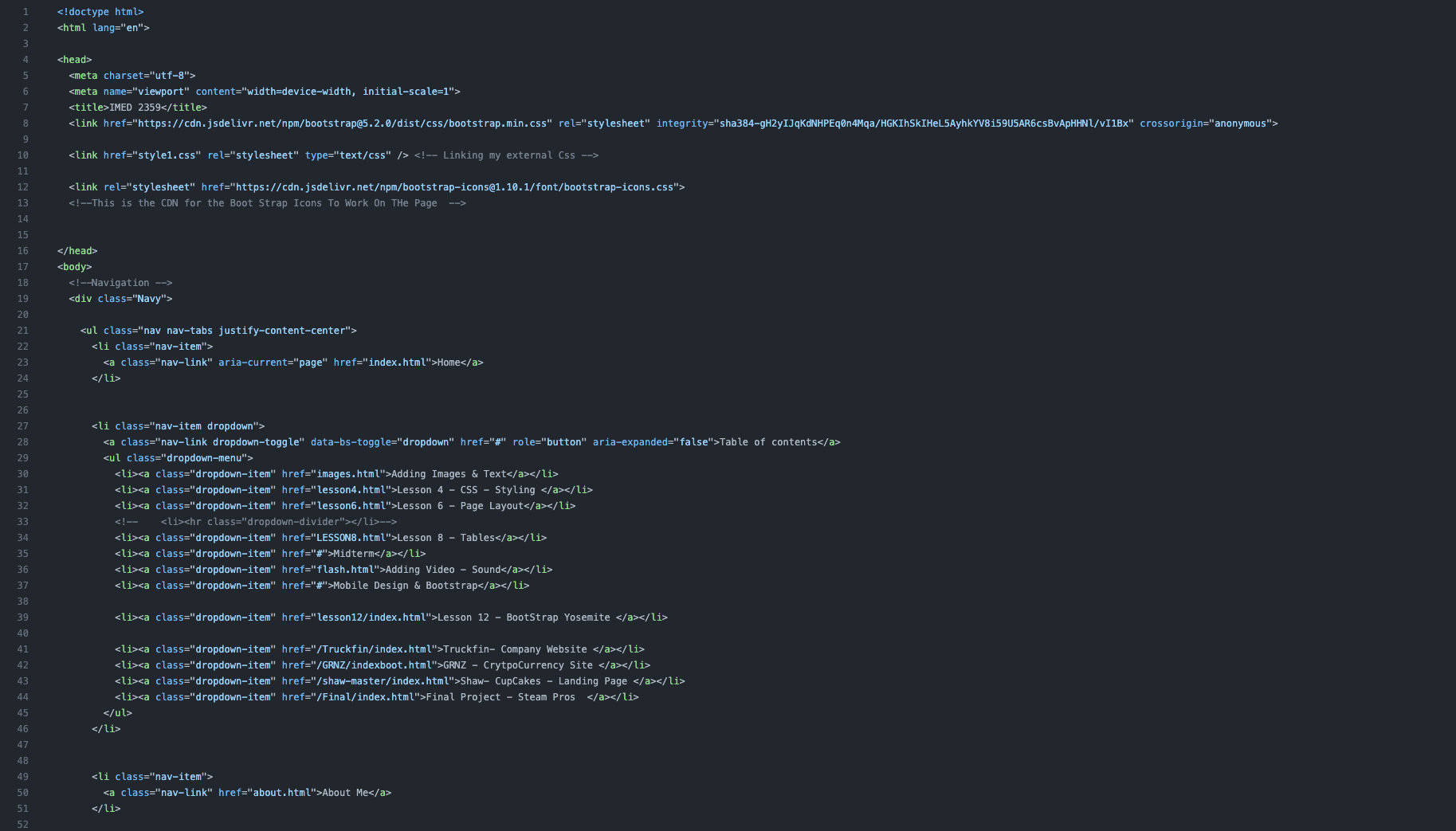Click the lesson12/index.html href value
Image resolution: width=1456 pixels, height=831 pixels.
point(371,617)
